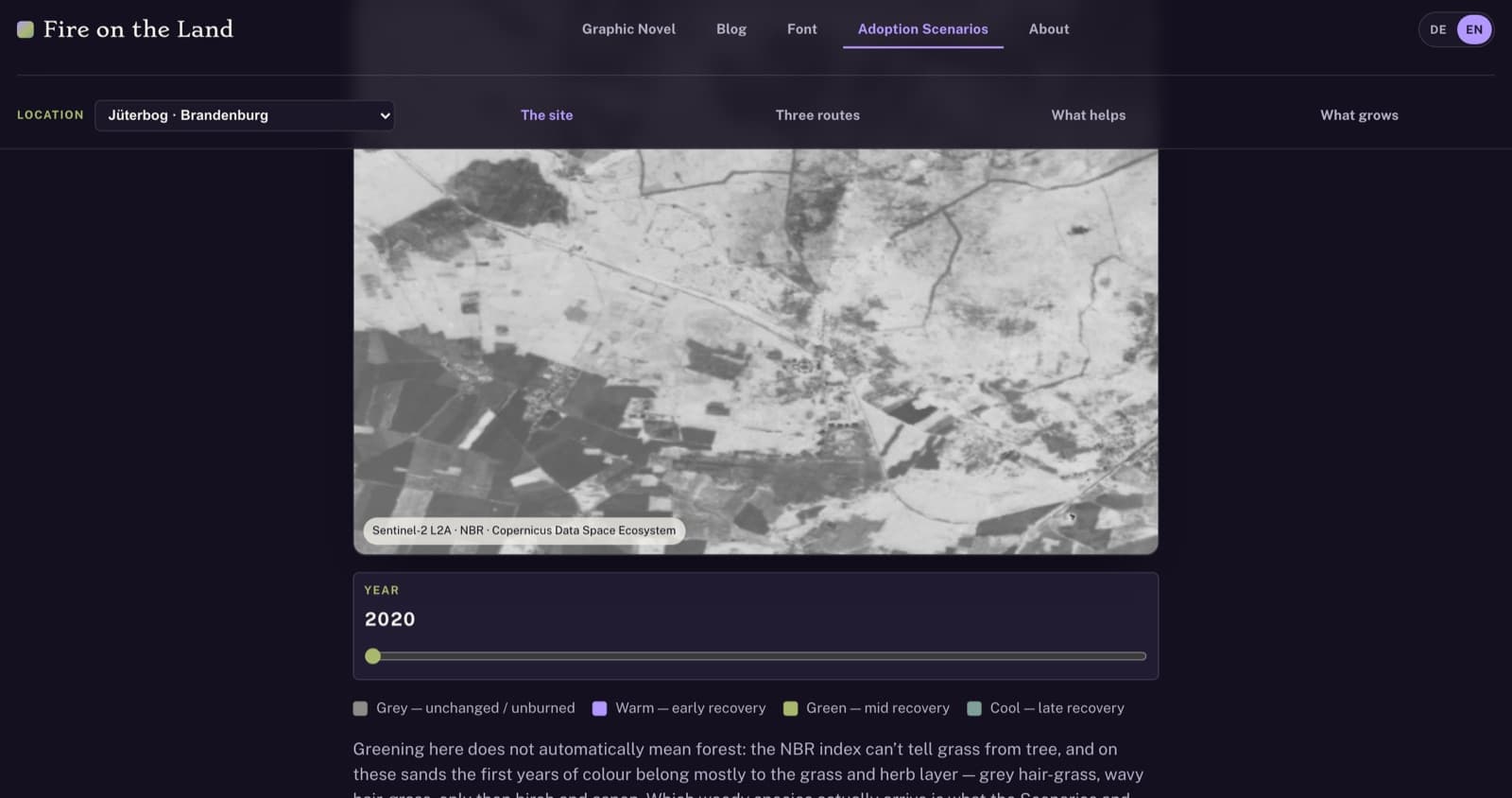Click the YEAR label above the slider
The width and height of the screenshot is (1512, 798).
pyautogui.click(x=382, y=590)
